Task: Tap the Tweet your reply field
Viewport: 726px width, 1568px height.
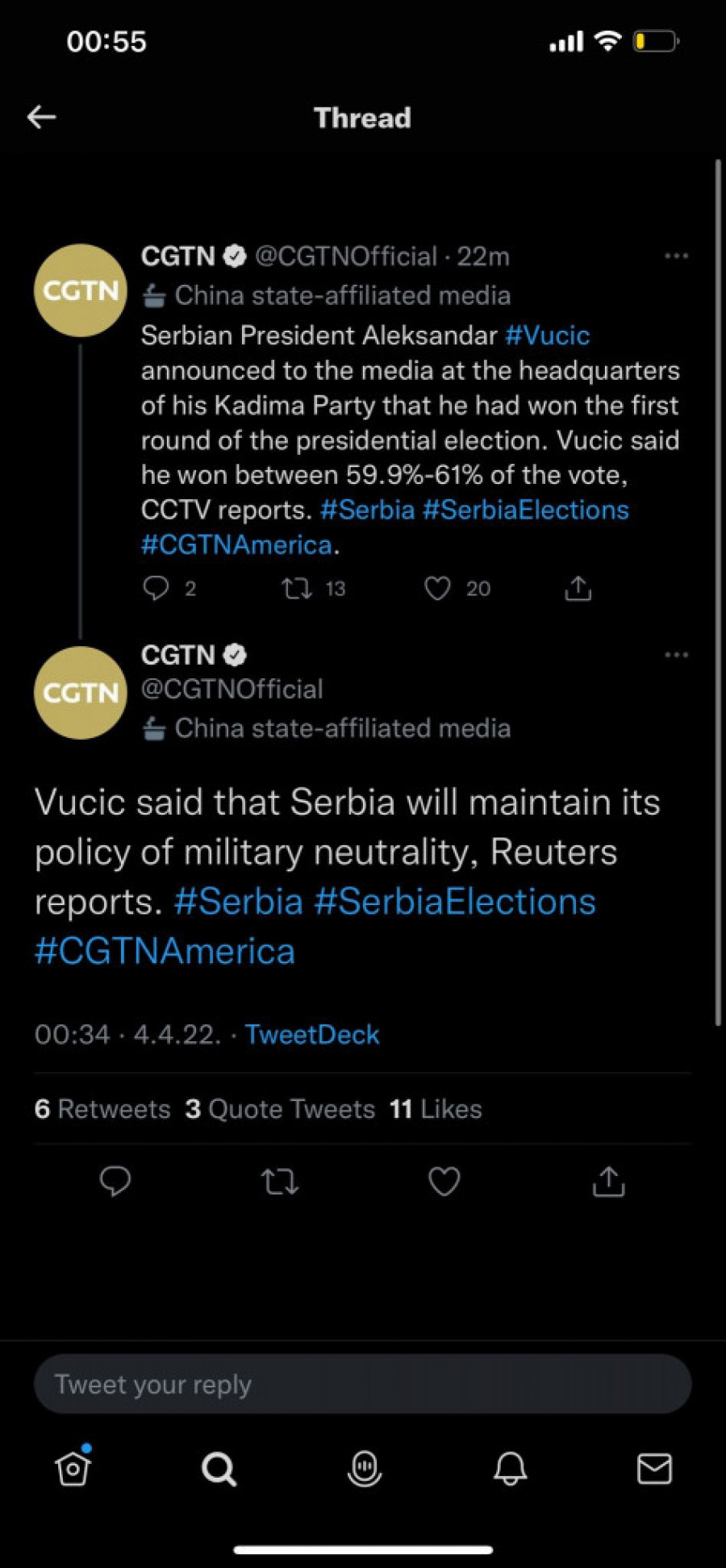Action: [x=362, y=1384]
